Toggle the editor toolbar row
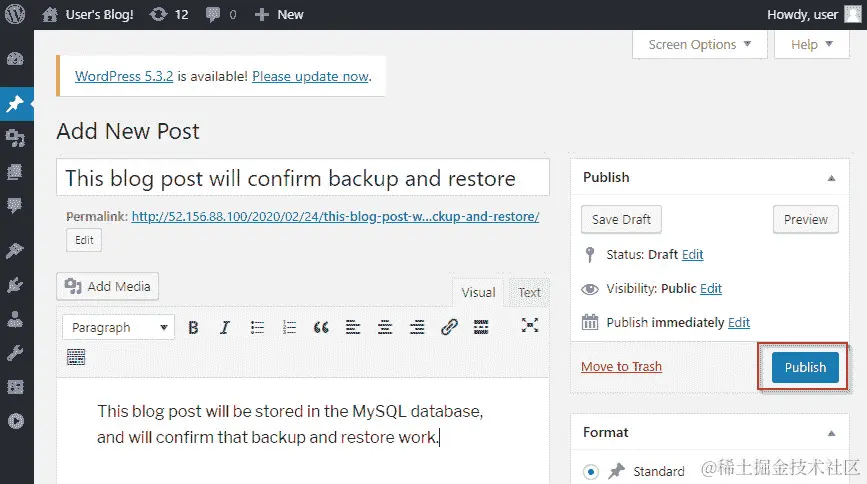Image resolution: width=867 pixels, height=484 pixels. (x=76, y=357)
